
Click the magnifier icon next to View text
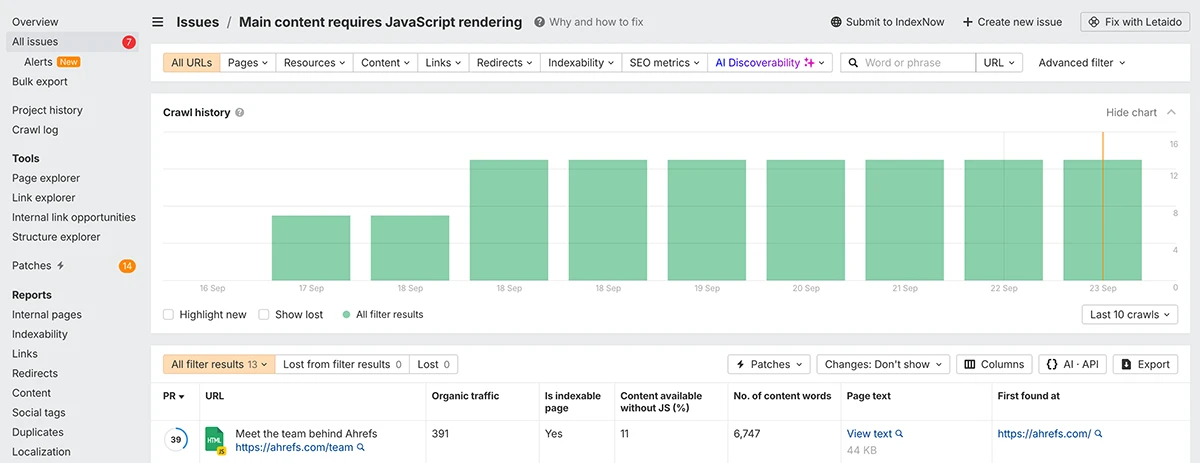click(900, 434)
